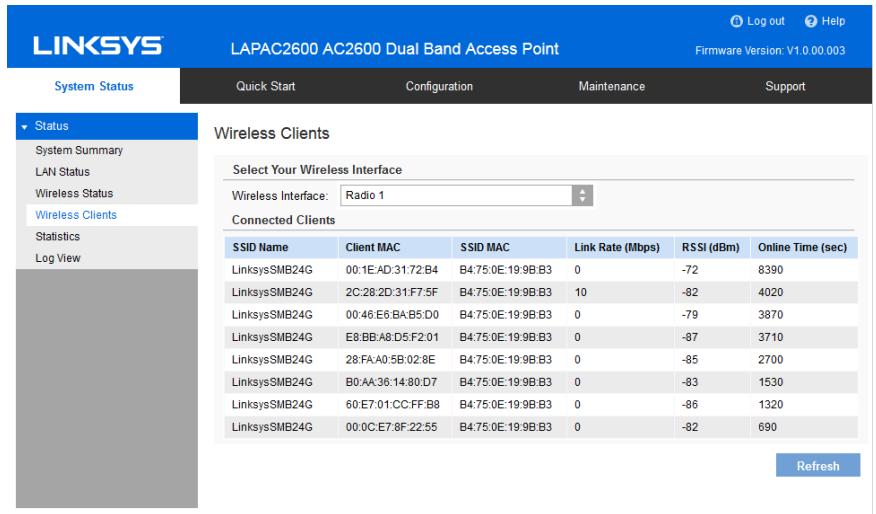Click the Help link
Viewport: 876px width, 514px height.
coord(833,21)
